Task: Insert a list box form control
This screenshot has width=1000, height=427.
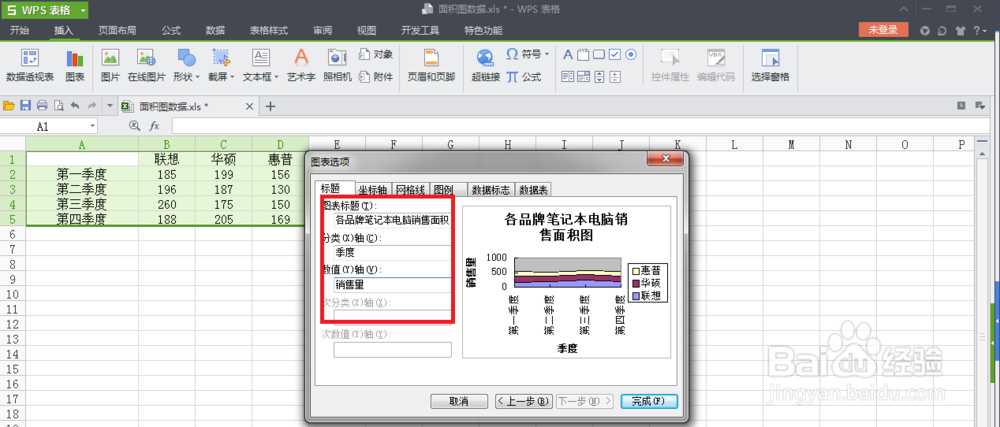Action: tap(568, 77)
